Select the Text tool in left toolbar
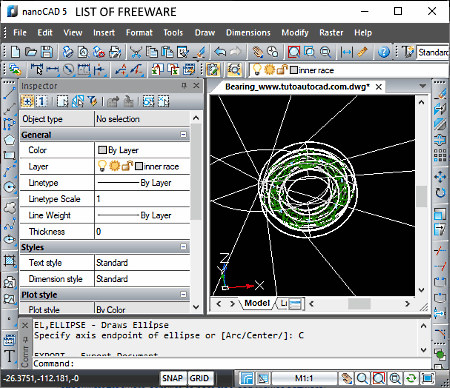The image size is (450, 388). [10, 356]
